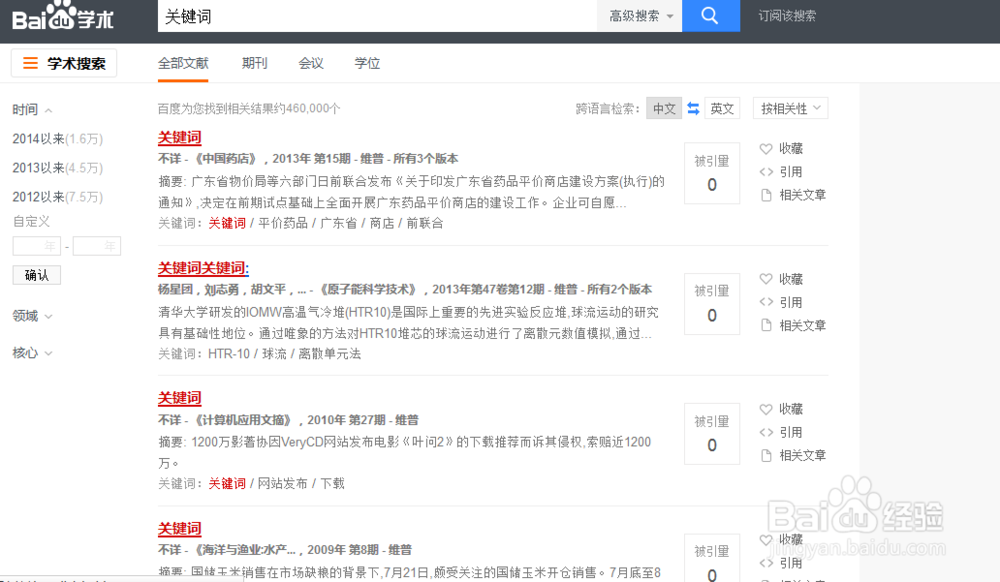Click 所有3个版本 link in first result
Viewport: 1000px width, 582px height.
(425, 159)
